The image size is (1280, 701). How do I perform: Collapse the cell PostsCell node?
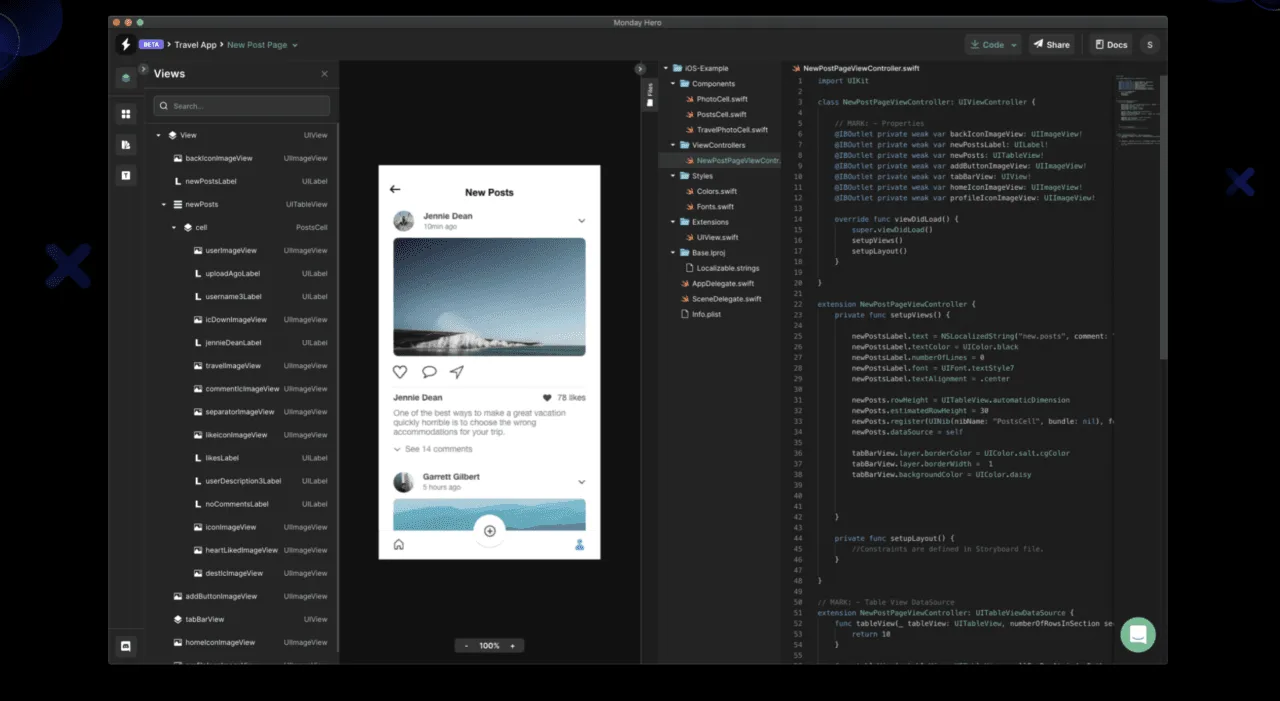click(x=174, y=227)
